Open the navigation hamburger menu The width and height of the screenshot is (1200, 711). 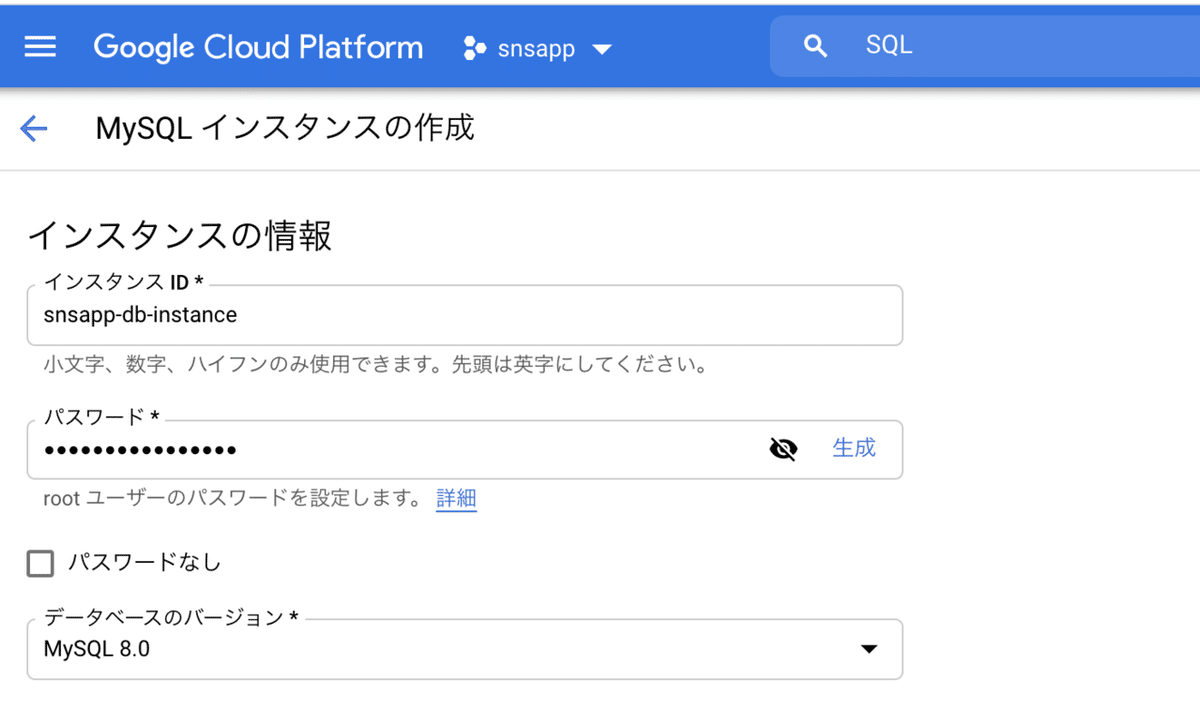pos(39,45)
